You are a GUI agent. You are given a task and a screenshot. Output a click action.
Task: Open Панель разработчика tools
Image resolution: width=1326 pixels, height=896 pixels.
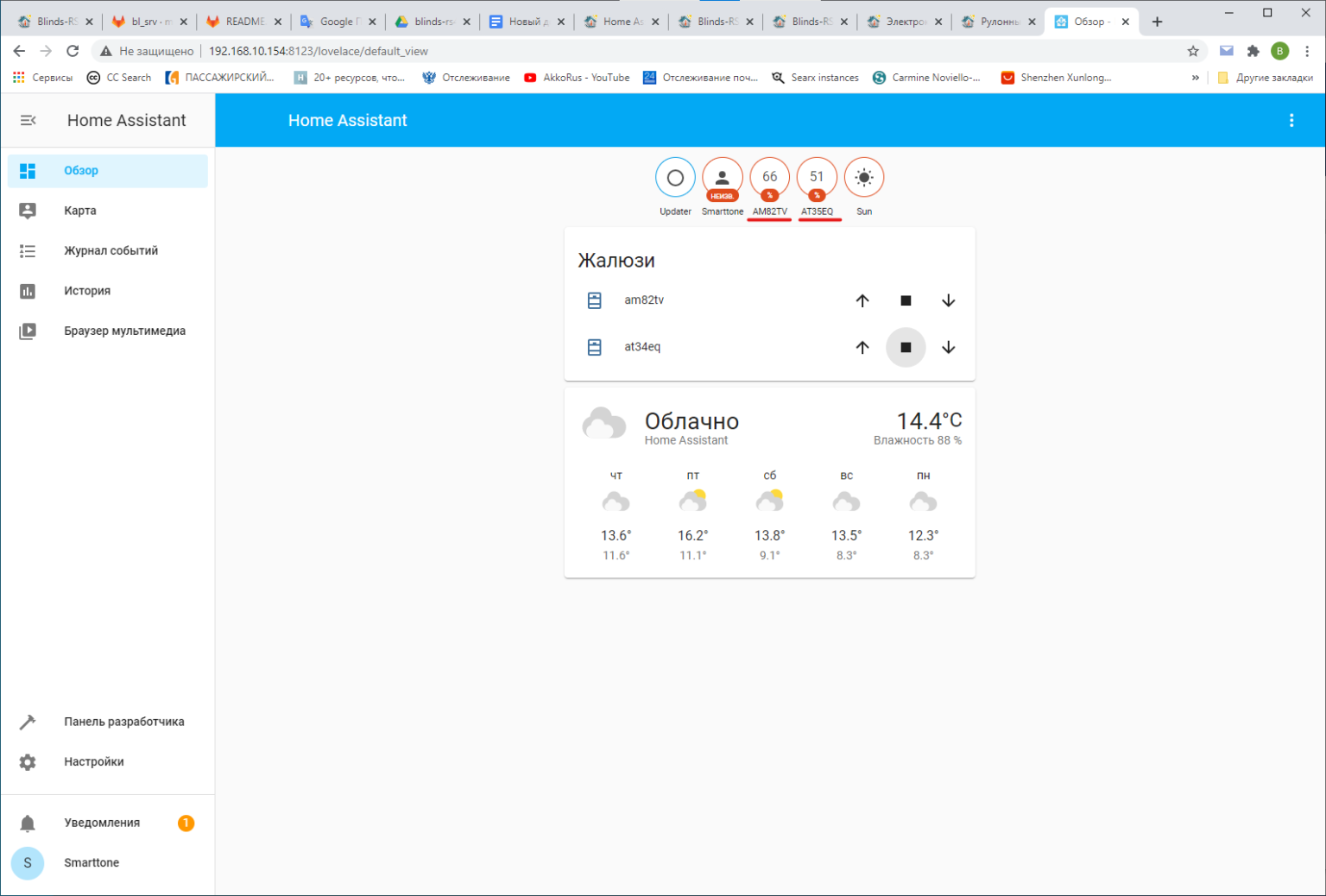coord(108,722)
